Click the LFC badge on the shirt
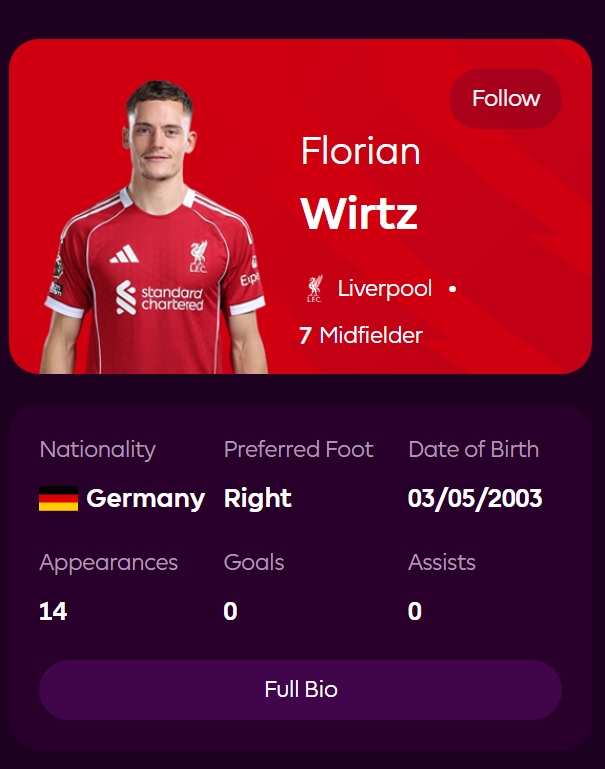The width and height of the screenshot is (605, 769). click(x=197, y=256)
